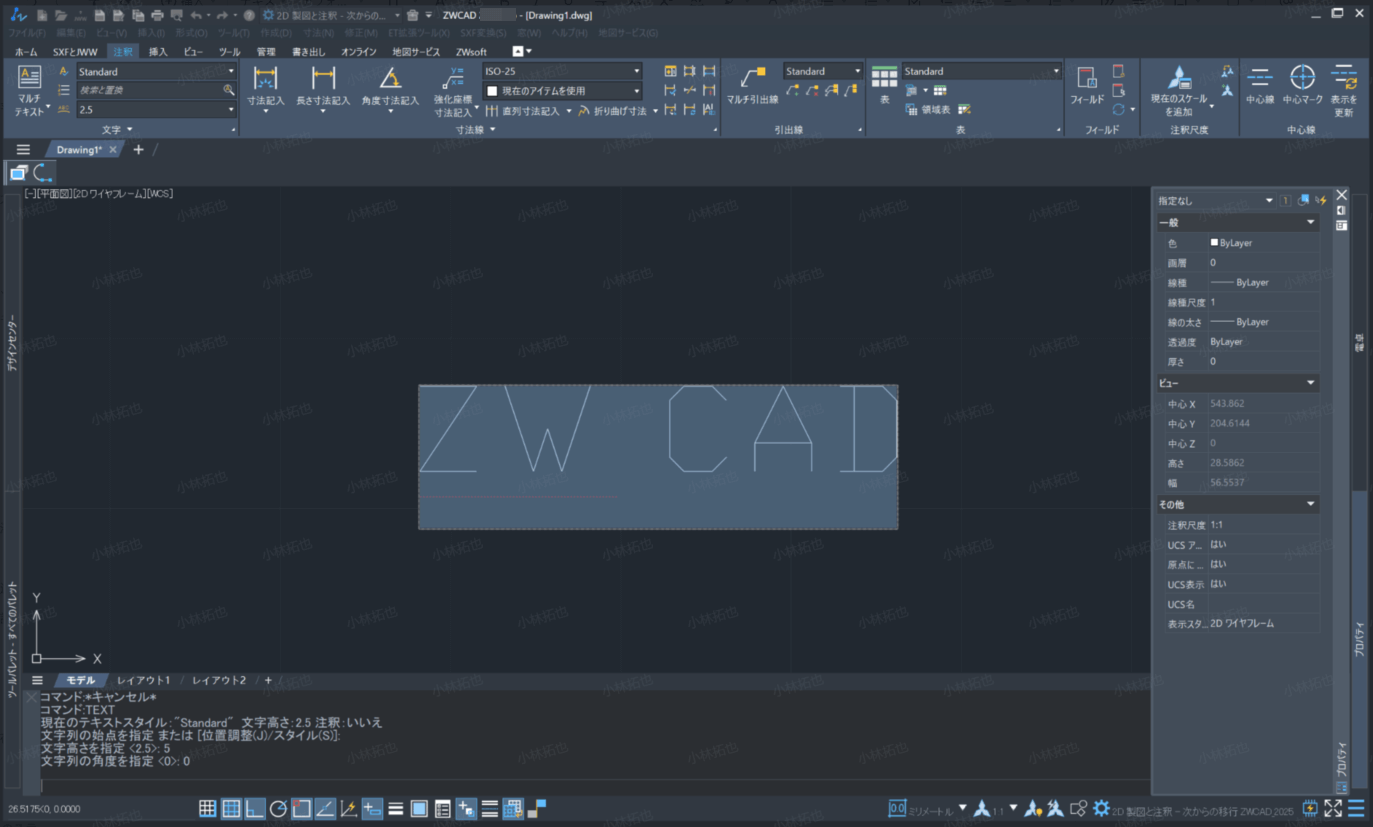Click the 領域表 area table tool

(928, 110)
